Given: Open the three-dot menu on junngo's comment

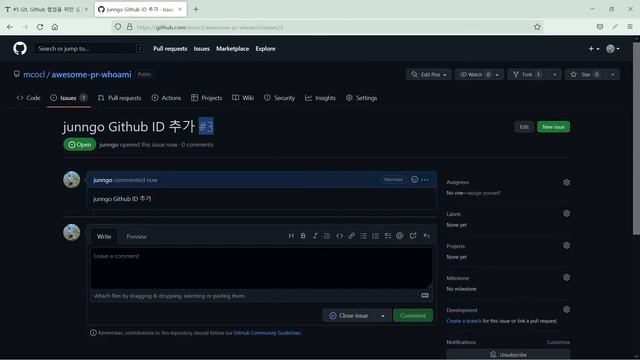Looking at the screenshot, I should [x=425, y=180].
